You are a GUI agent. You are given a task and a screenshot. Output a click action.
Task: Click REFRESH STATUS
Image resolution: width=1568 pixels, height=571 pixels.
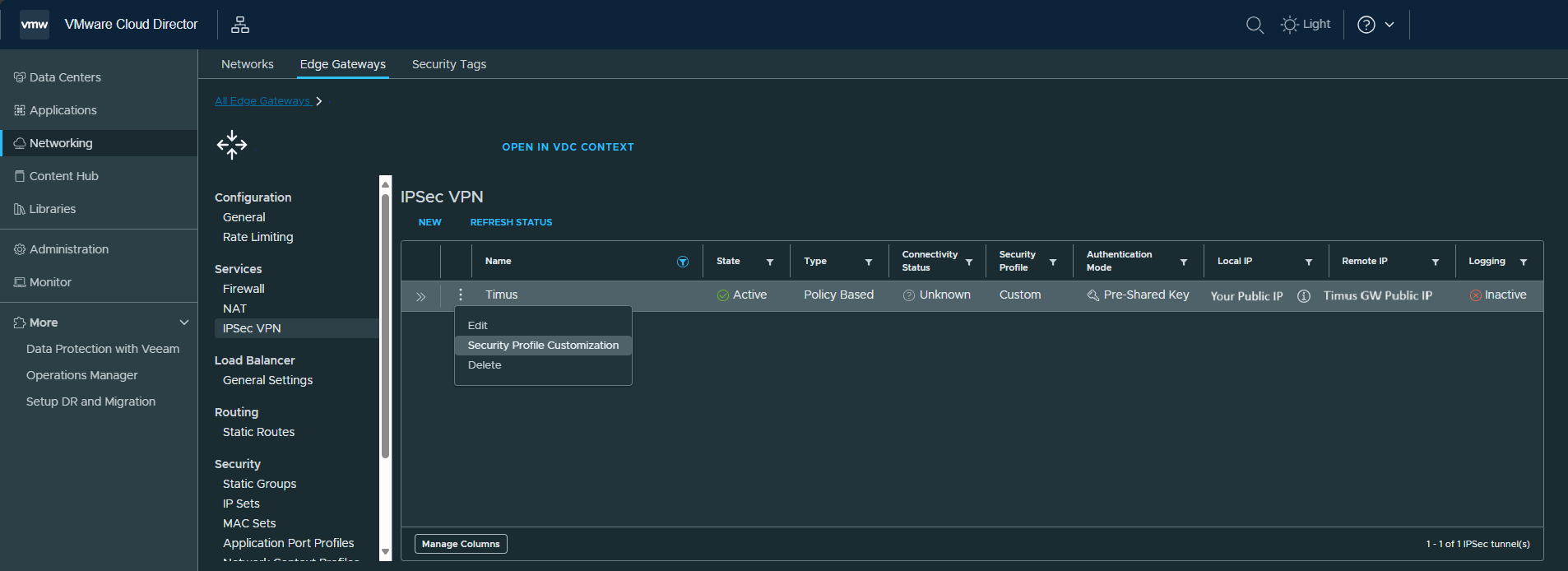pos(511,222)
